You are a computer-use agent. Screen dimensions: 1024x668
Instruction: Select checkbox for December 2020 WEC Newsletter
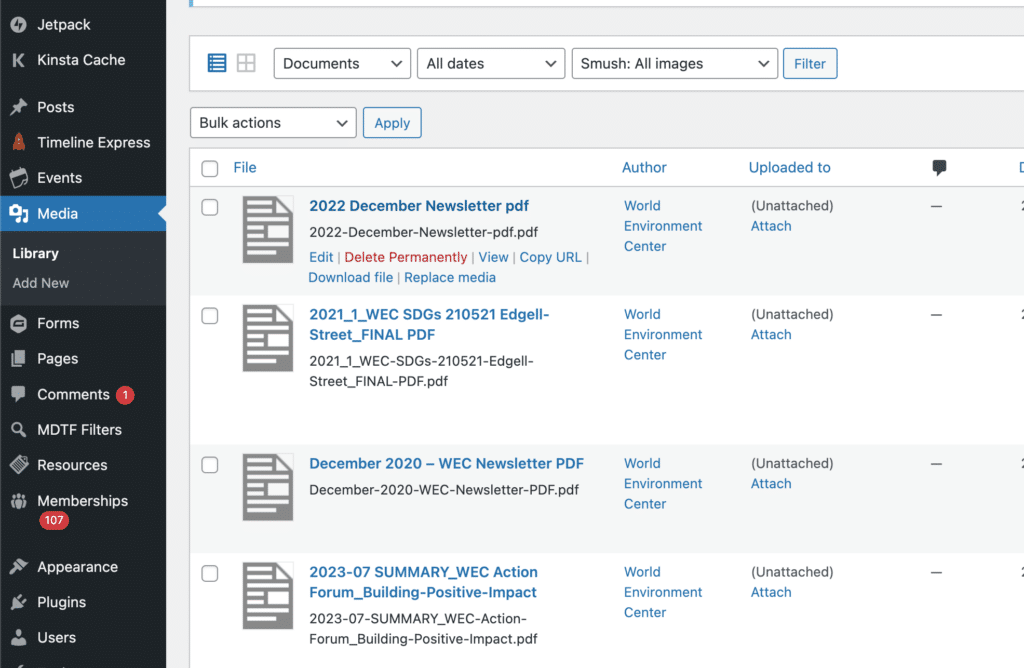coord(210,465)
